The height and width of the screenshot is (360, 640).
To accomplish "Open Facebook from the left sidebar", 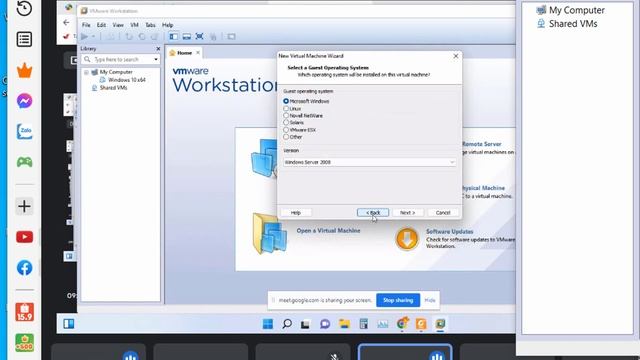I will click(x=24, y=268).
